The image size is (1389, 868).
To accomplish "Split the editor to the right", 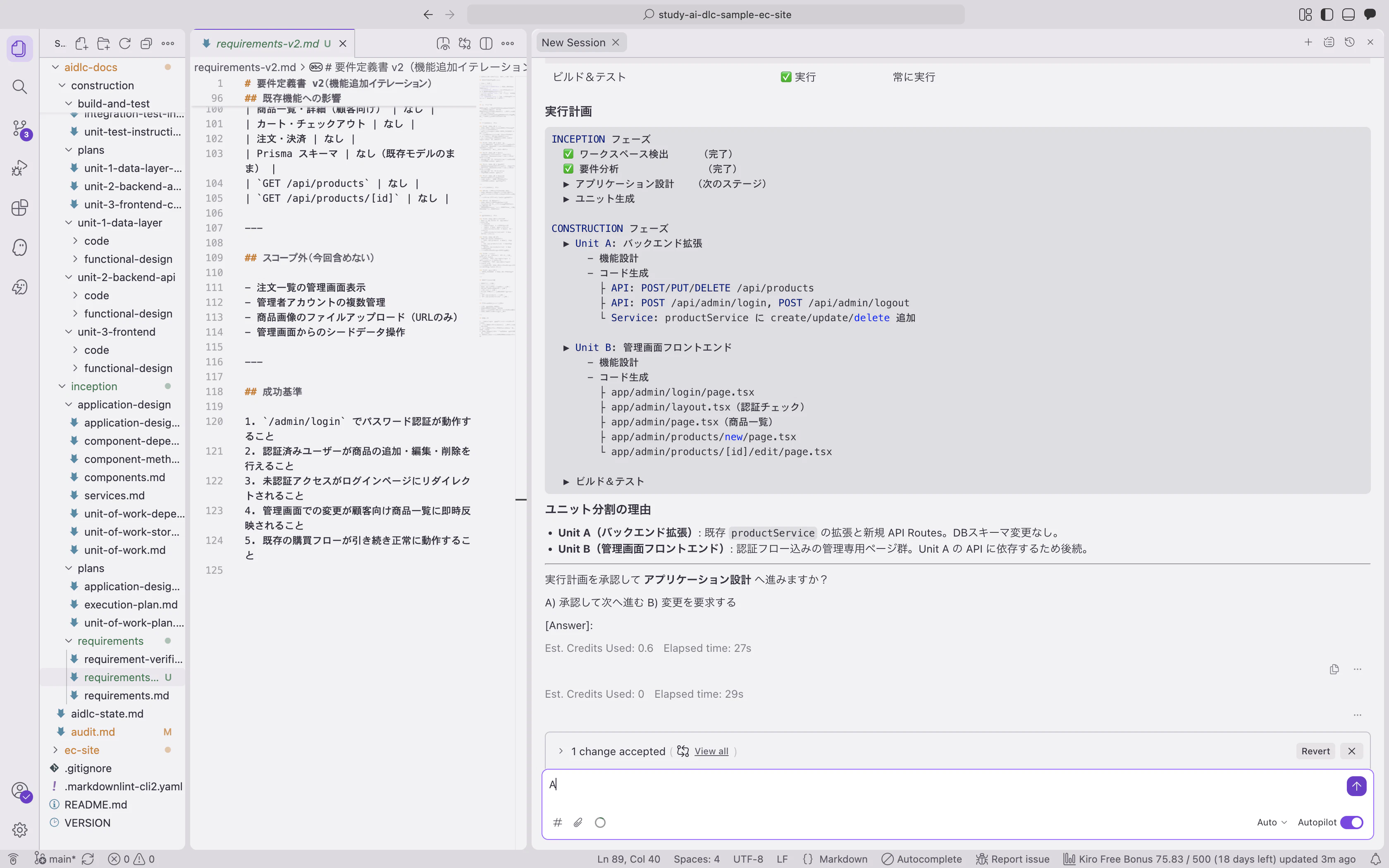I will 486,43.
